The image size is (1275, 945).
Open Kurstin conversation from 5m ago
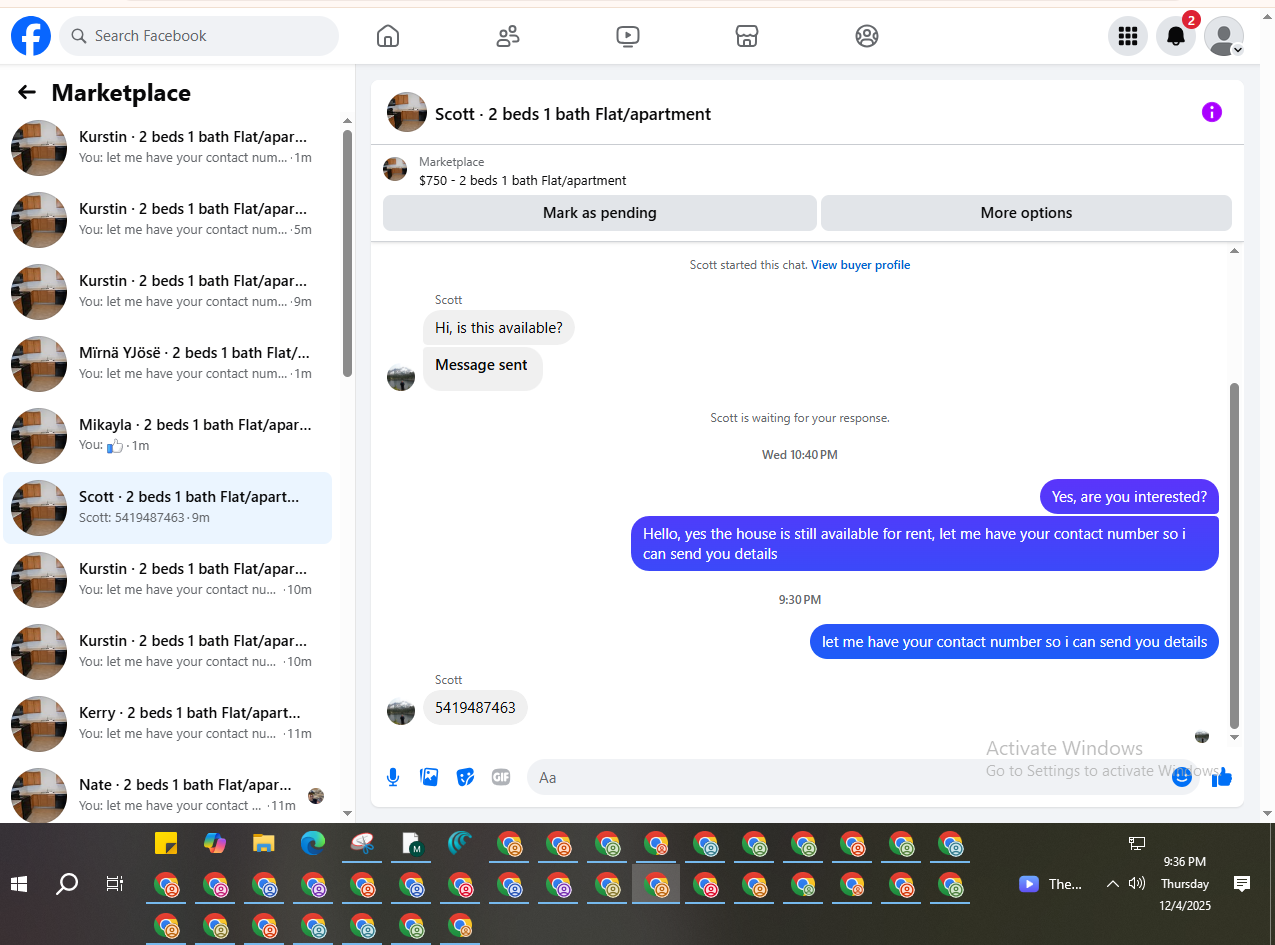pyautogui.click(x=168, y=220)
